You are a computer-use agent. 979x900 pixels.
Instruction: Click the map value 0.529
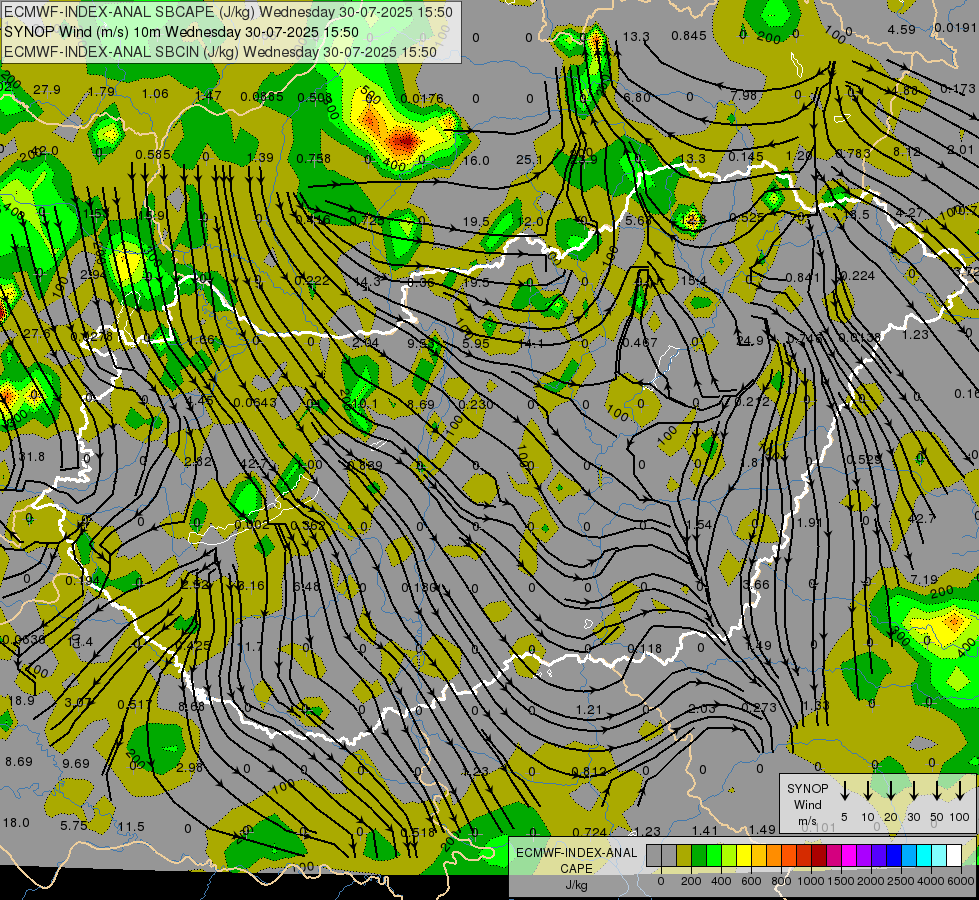pos(864,459)
